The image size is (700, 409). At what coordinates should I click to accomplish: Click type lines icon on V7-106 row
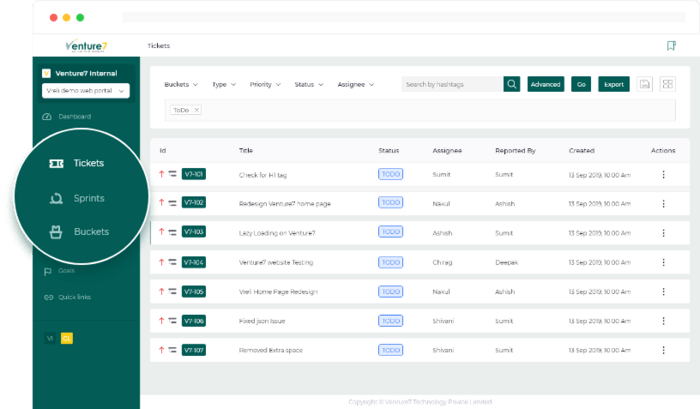coord(172,321)
